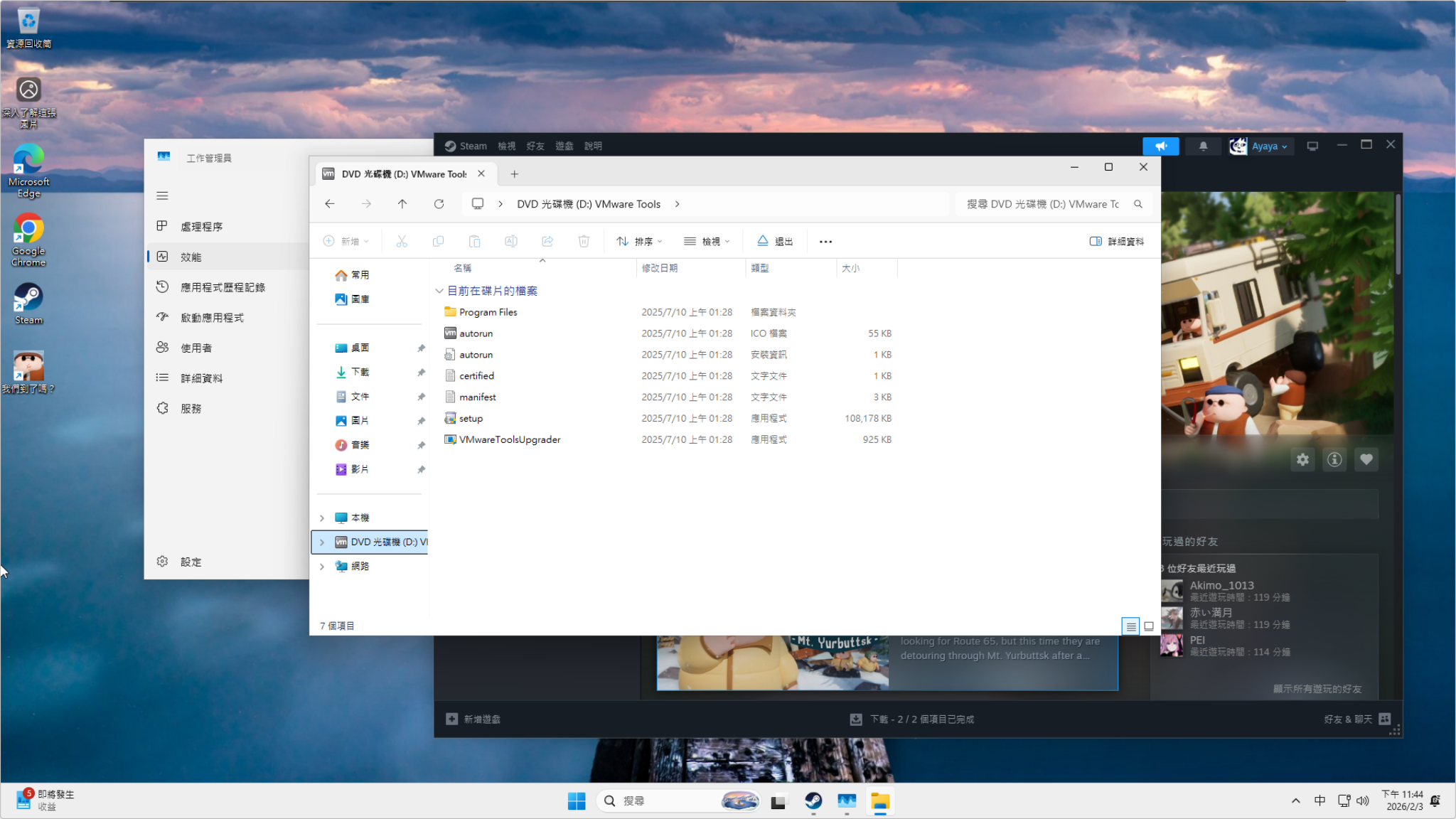Switch to details list view toggle
This screenshot has width=1456, height=819.
(1130, 626)
